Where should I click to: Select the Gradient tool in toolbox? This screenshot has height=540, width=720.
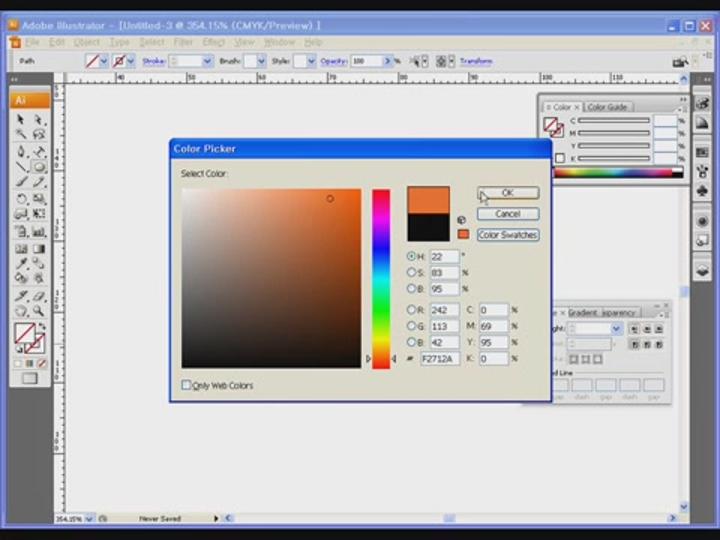pos(39,248)
